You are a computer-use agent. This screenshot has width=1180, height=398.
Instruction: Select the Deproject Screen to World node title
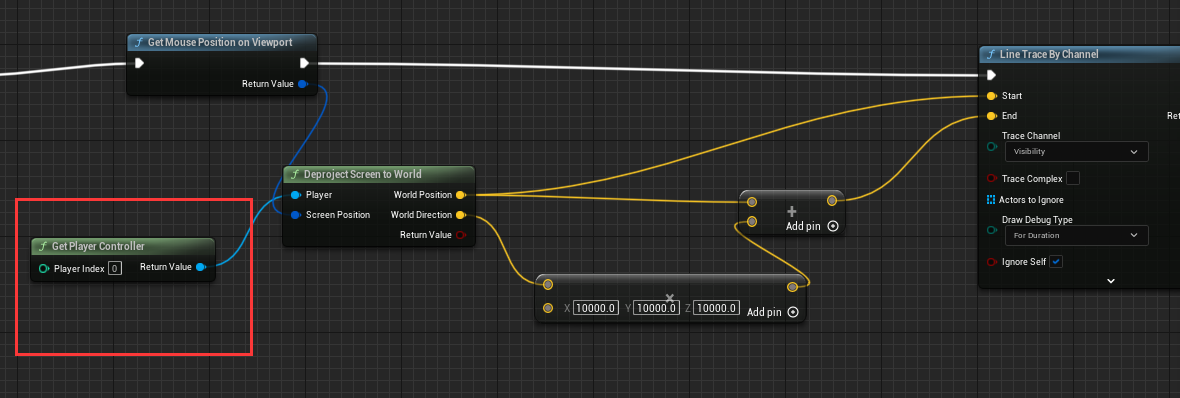click(362, 175)
